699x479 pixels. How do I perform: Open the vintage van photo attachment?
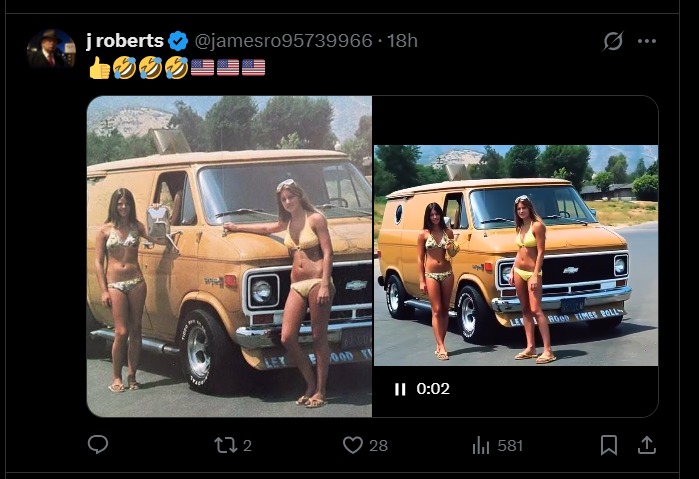229,256
